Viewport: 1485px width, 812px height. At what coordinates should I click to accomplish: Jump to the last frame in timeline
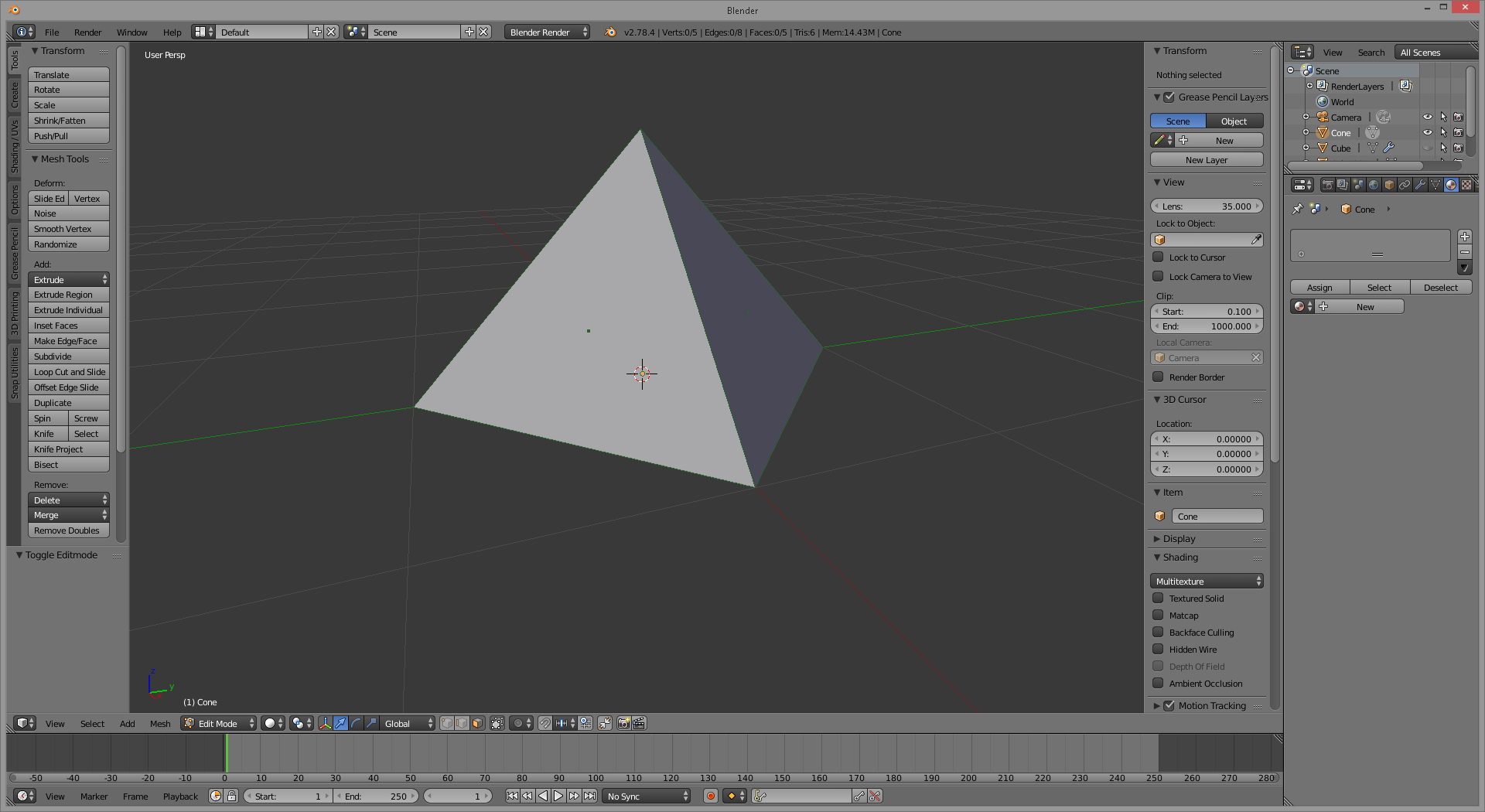589,796
